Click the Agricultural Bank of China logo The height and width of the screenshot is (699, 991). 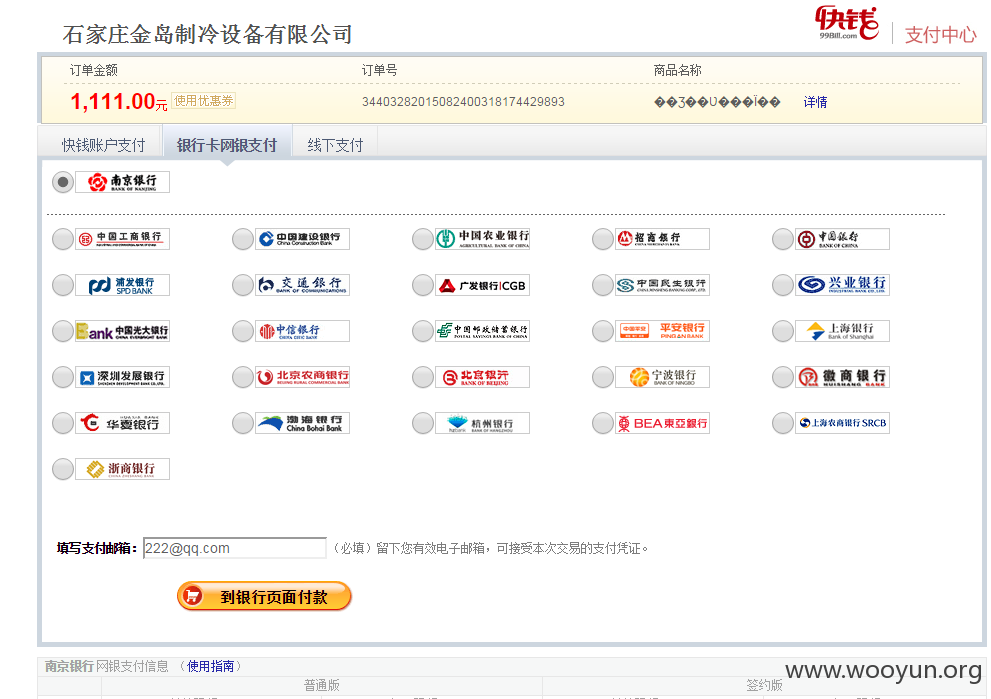[x=482, y=239]
